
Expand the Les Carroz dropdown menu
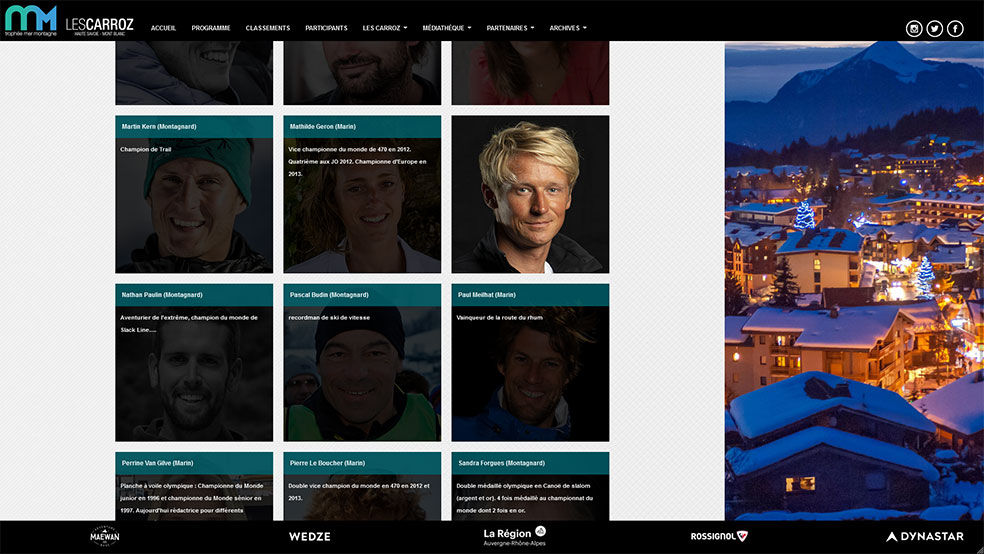(x=384, y=28)
